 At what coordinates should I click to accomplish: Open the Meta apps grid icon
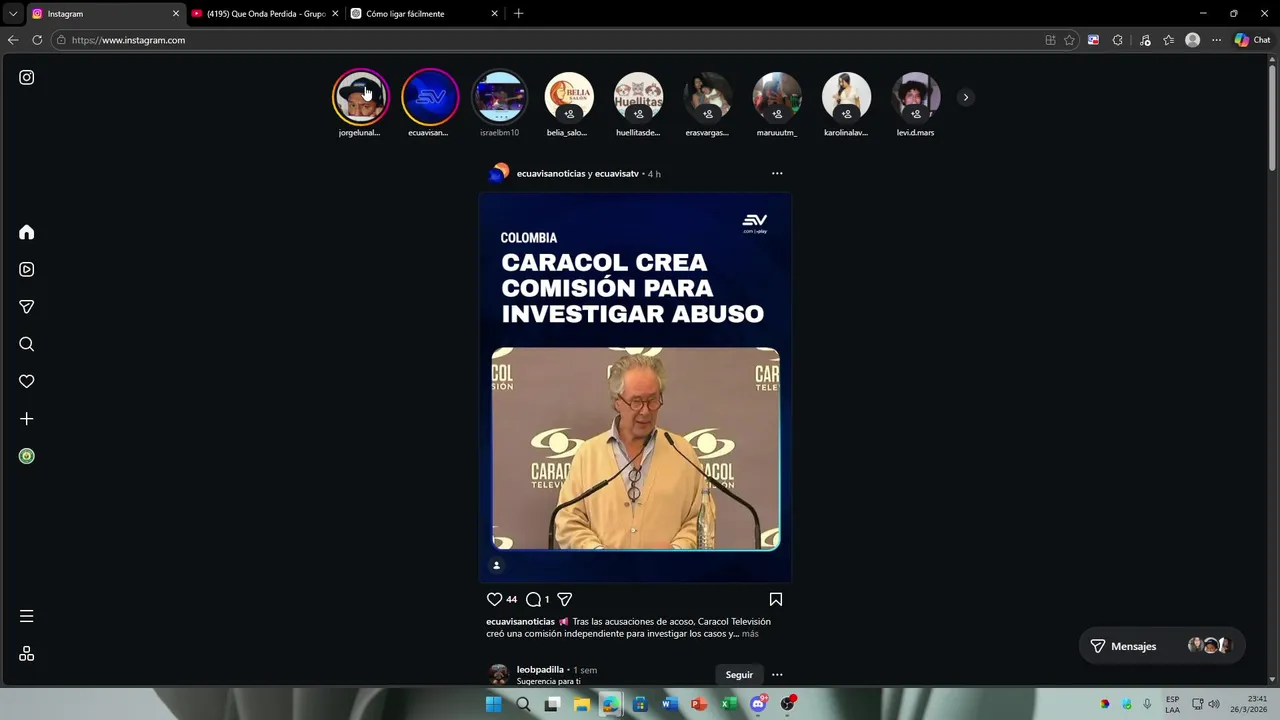[27, 654]
